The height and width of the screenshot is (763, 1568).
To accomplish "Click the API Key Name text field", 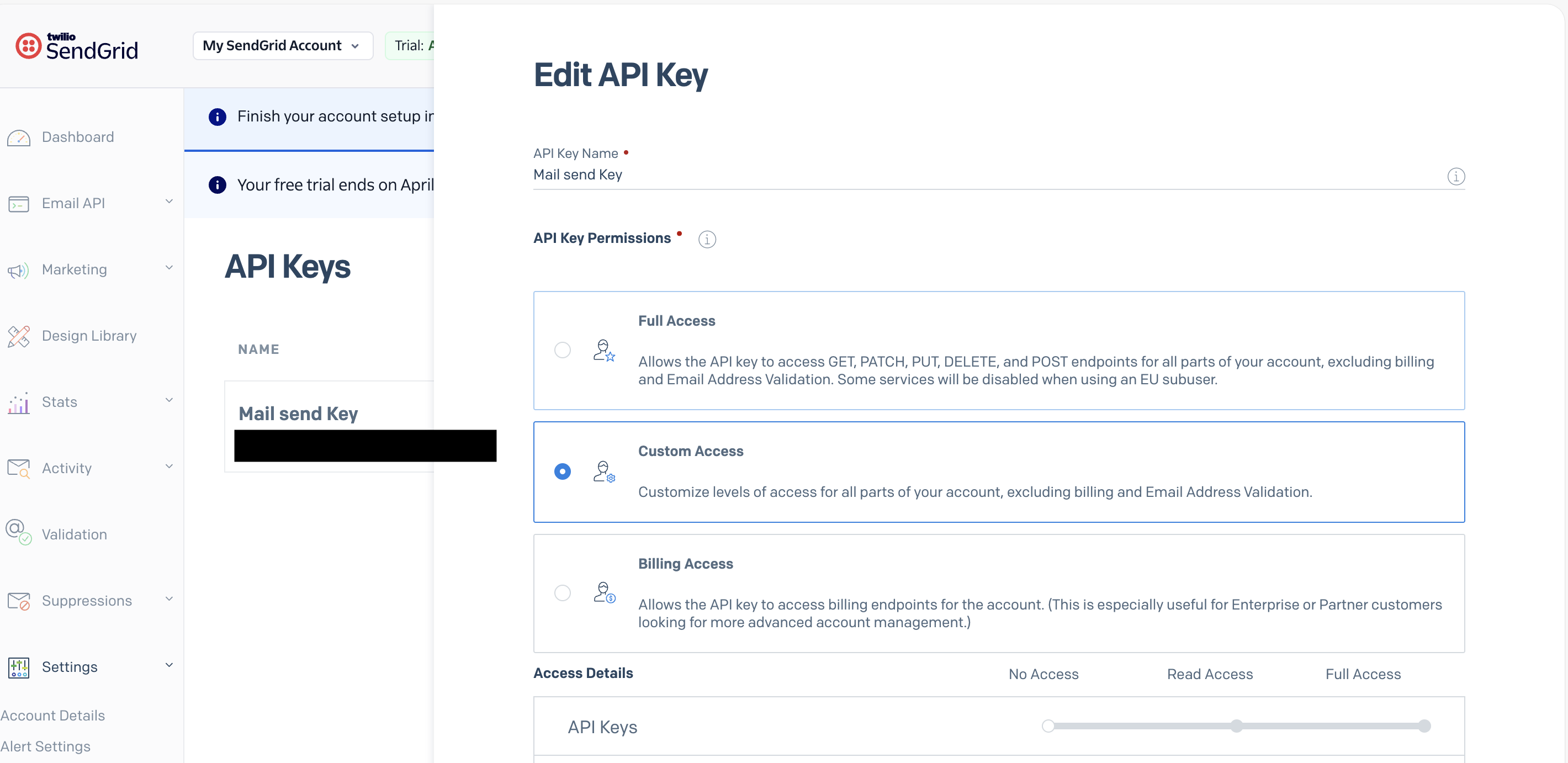I will coord(974,174).
